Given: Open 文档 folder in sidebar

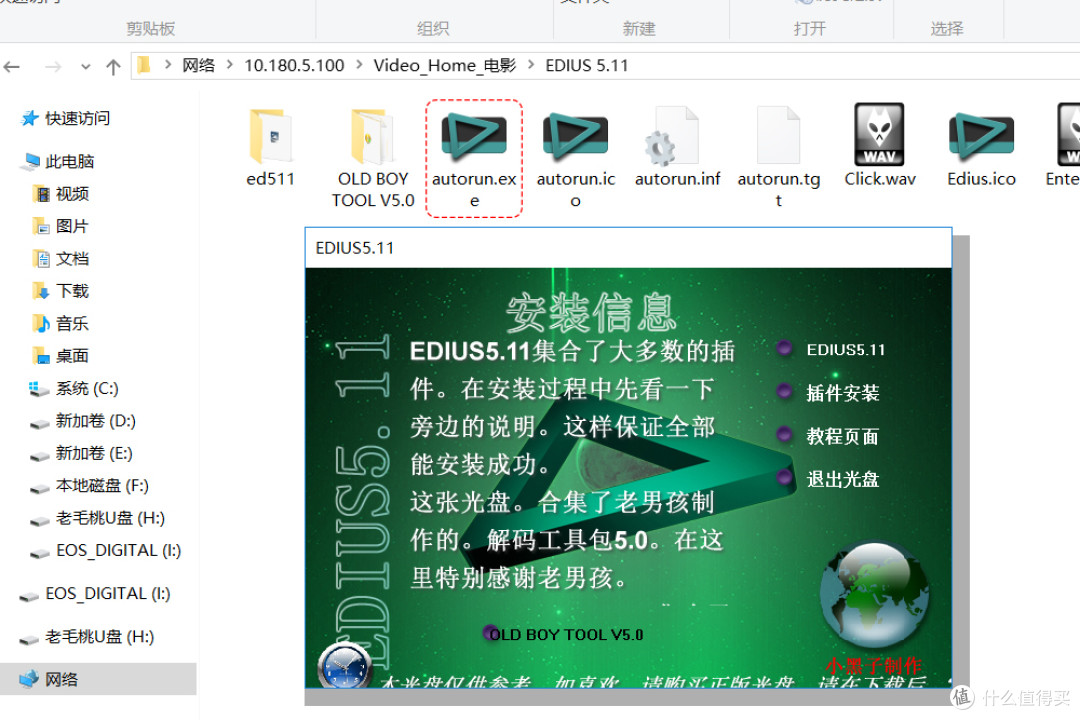Looking at the screenshot, I should click(x=62, y=259).
